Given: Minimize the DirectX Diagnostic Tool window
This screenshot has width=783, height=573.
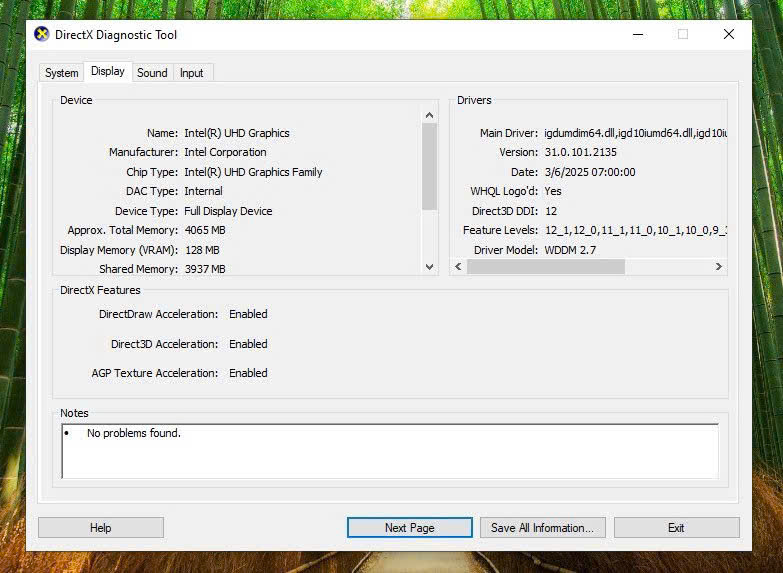Looking at the screenshot, I should 637,34.
